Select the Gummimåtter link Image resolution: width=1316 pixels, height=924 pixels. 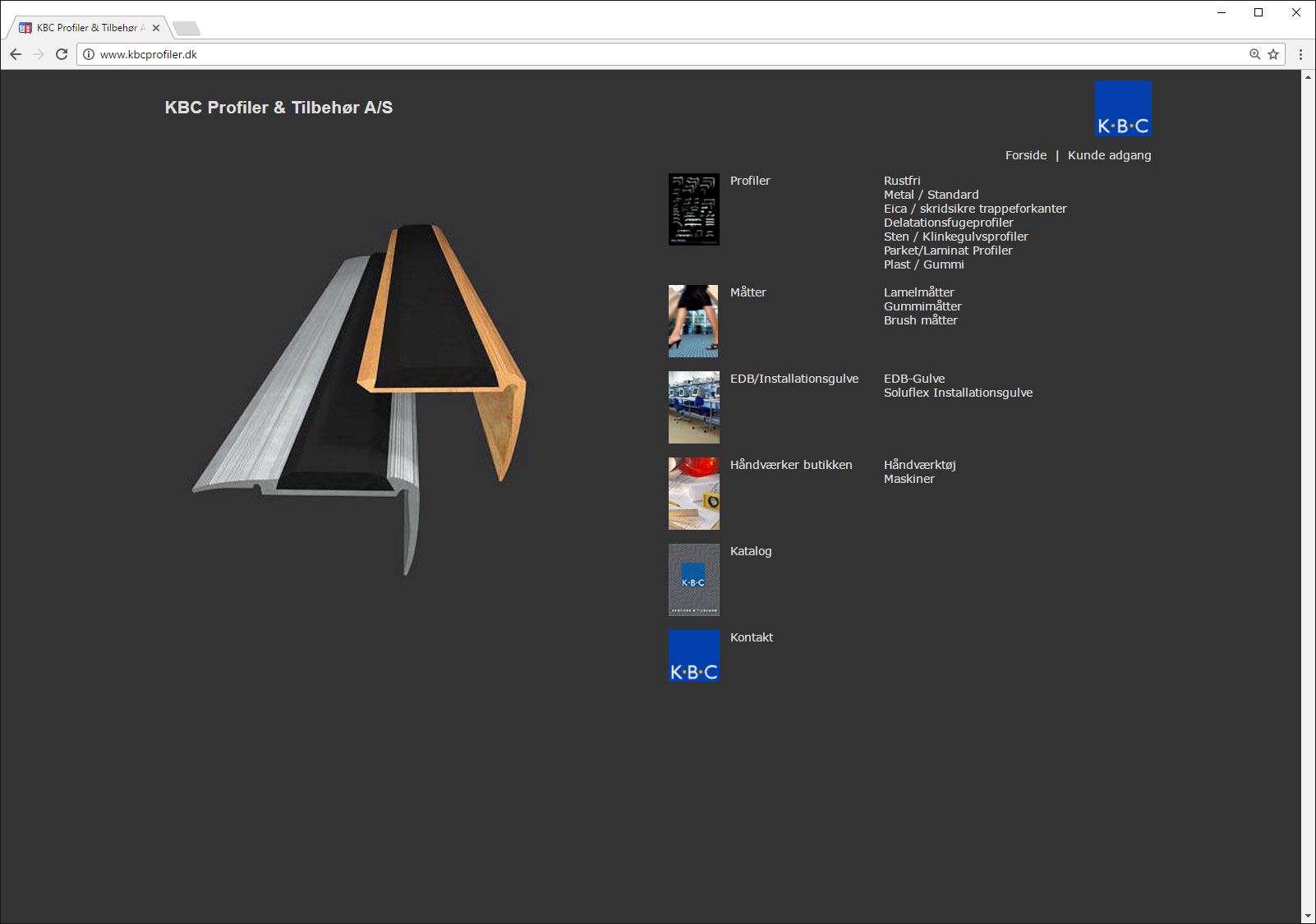[923, 306]
